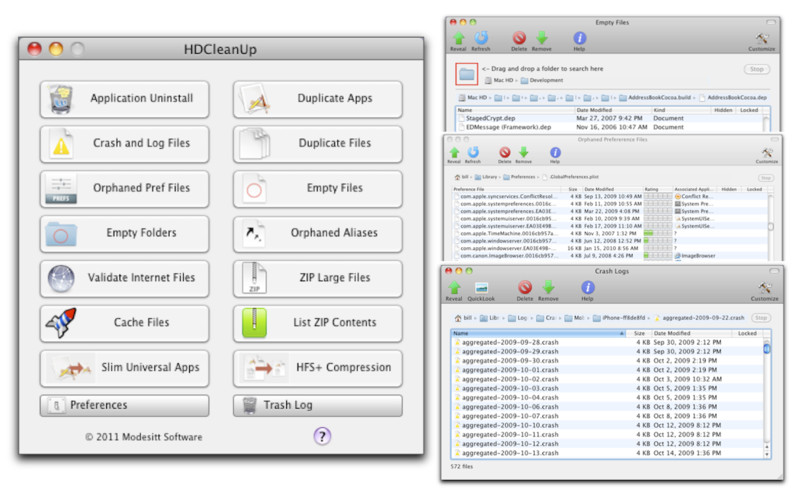Image resolution: width=800 pixels, height=500 pixels.
Task: Click Reveal icon in Crash Logs window
Action: (454, 290)
